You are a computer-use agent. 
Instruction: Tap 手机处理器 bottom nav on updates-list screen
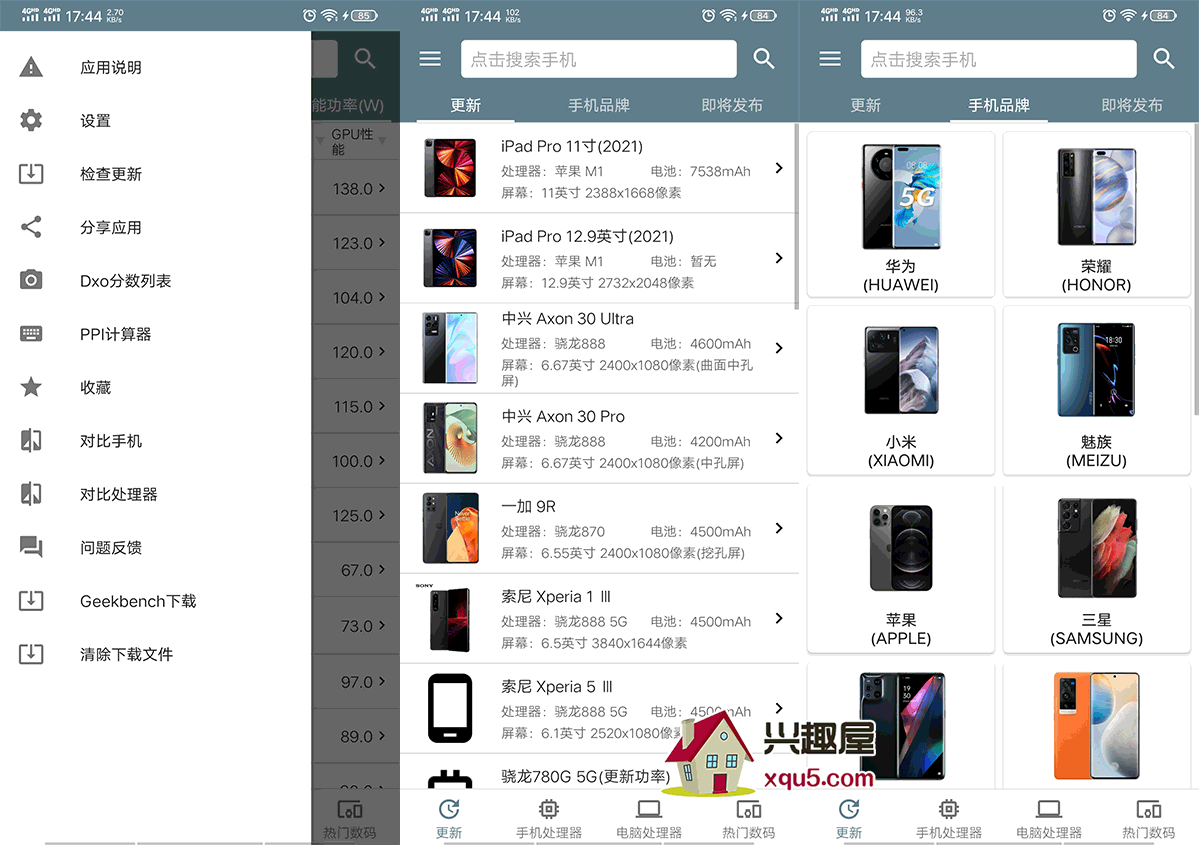click(x=549, y=818)
